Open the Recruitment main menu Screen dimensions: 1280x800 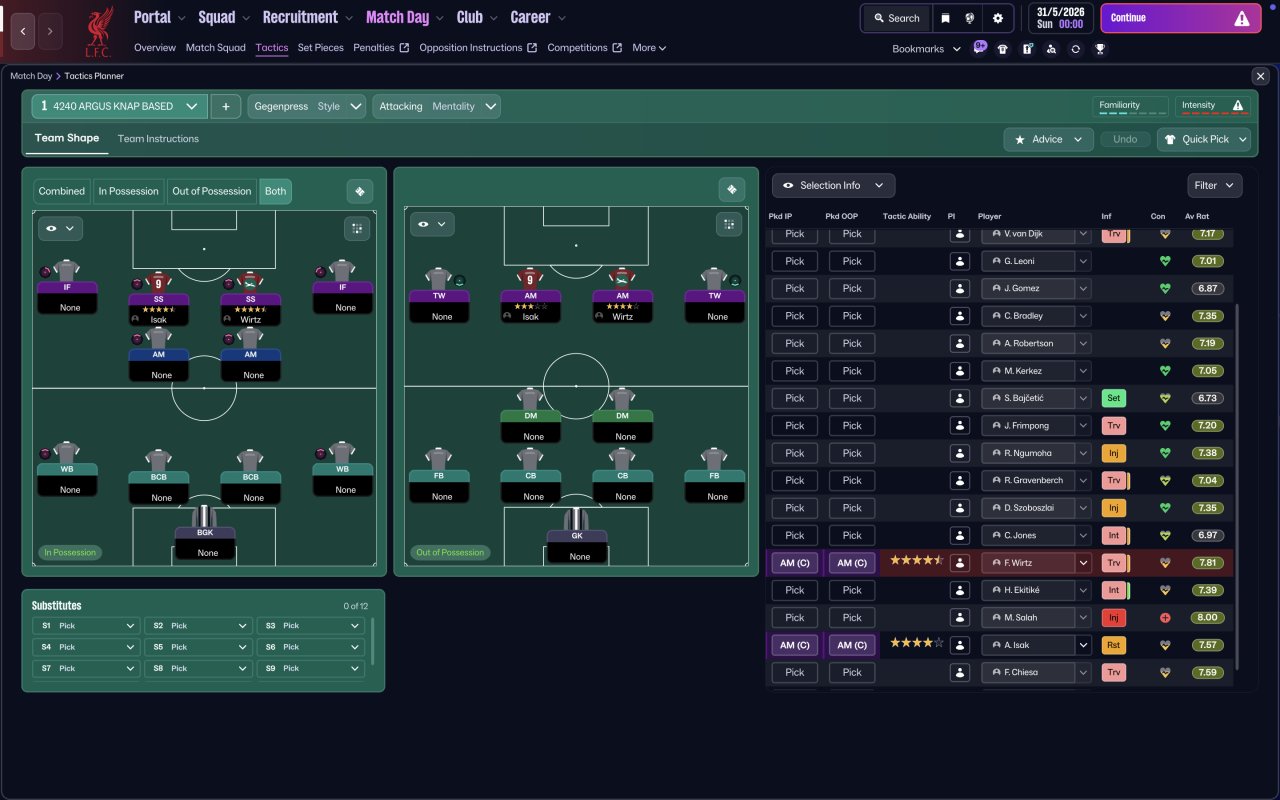(307, 17)
